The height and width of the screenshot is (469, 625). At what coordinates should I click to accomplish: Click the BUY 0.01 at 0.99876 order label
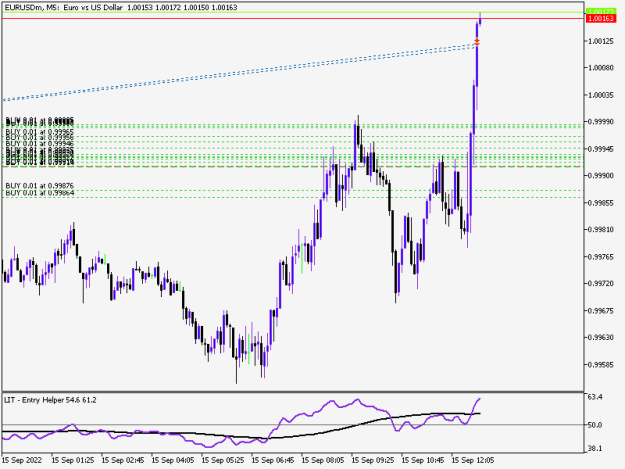coord(40,186)
